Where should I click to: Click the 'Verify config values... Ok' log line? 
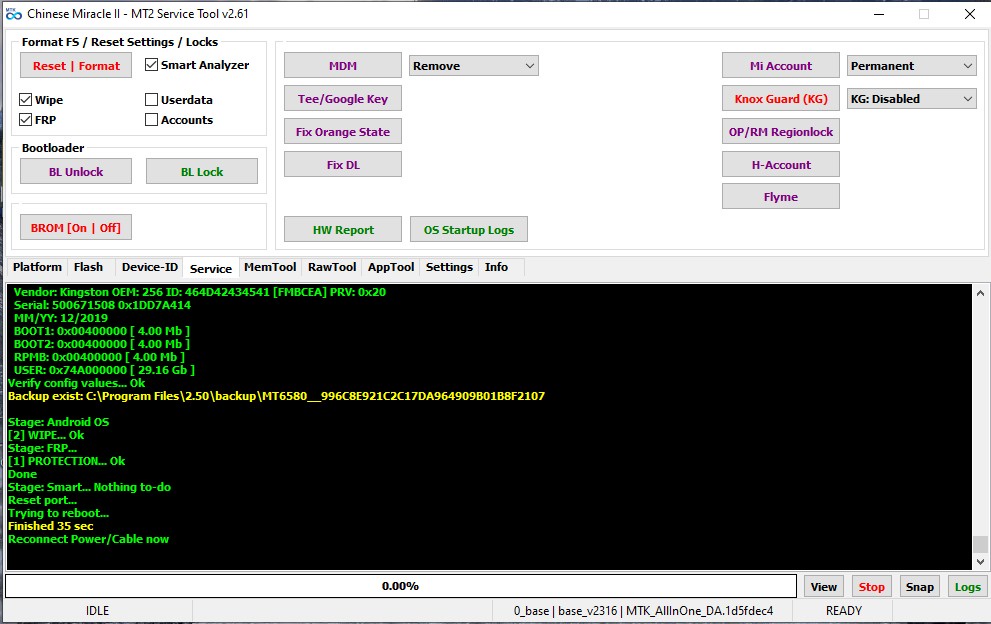[x=76, y=383]
